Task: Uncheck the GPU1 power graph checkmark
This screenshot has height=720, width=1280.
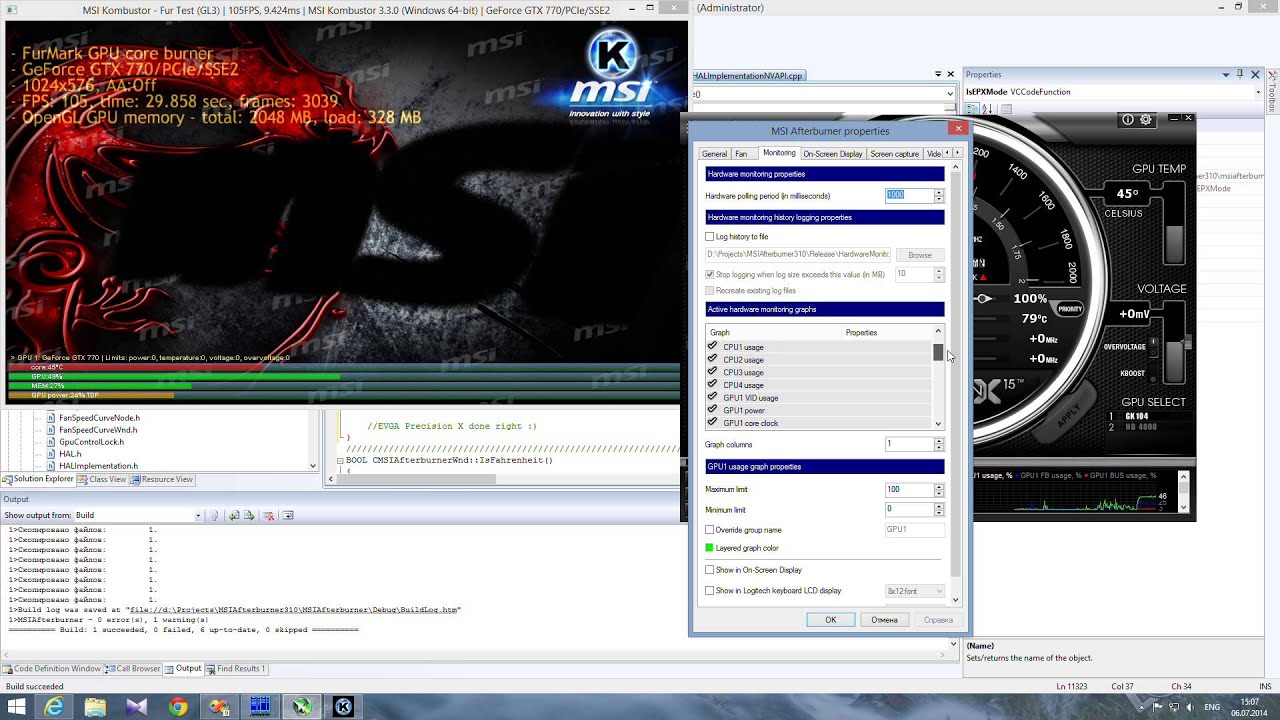Action: 713,410
